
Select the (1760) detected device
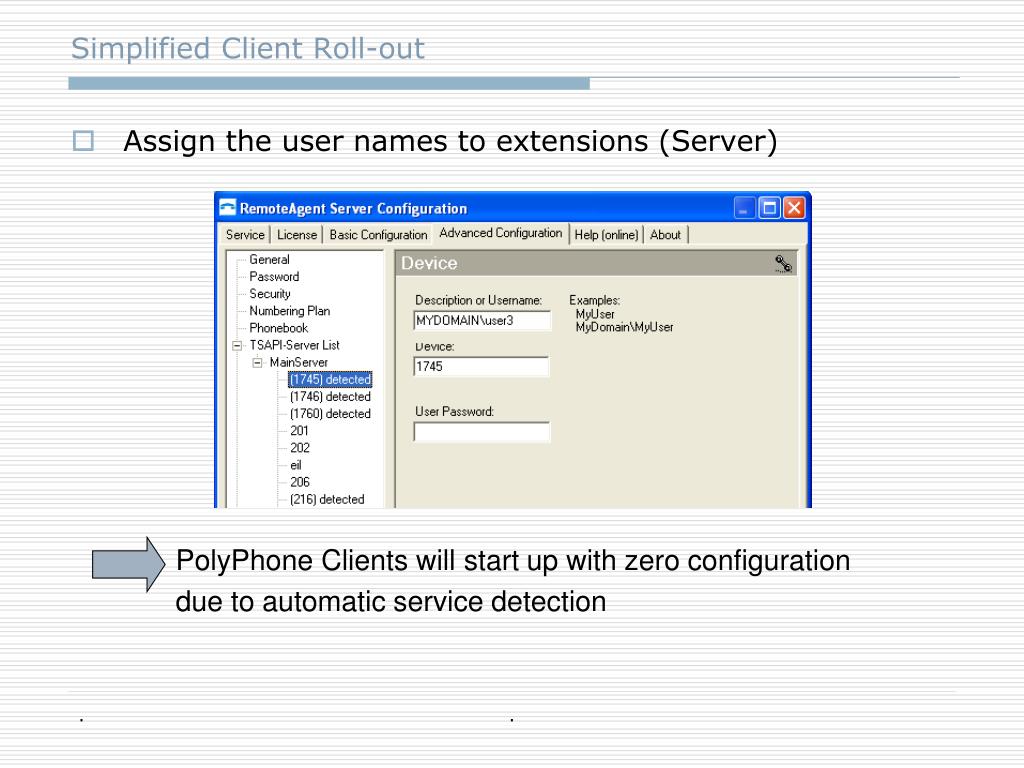330,413
